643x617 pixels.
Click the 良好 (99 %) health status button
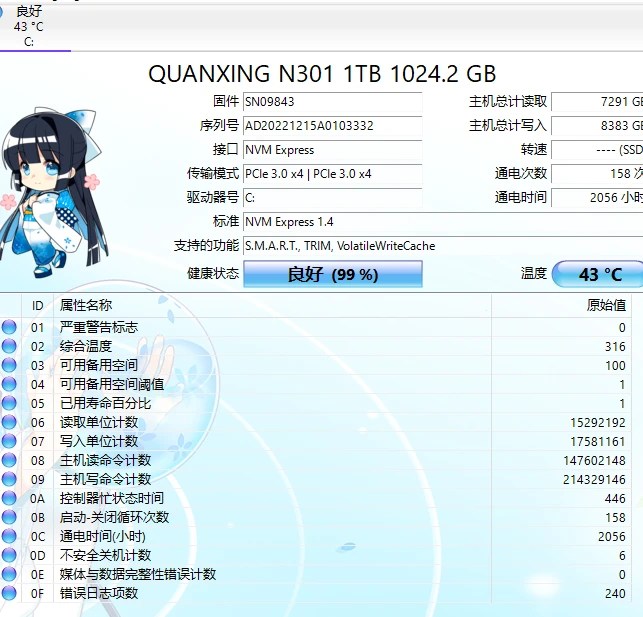pos(333,274)
